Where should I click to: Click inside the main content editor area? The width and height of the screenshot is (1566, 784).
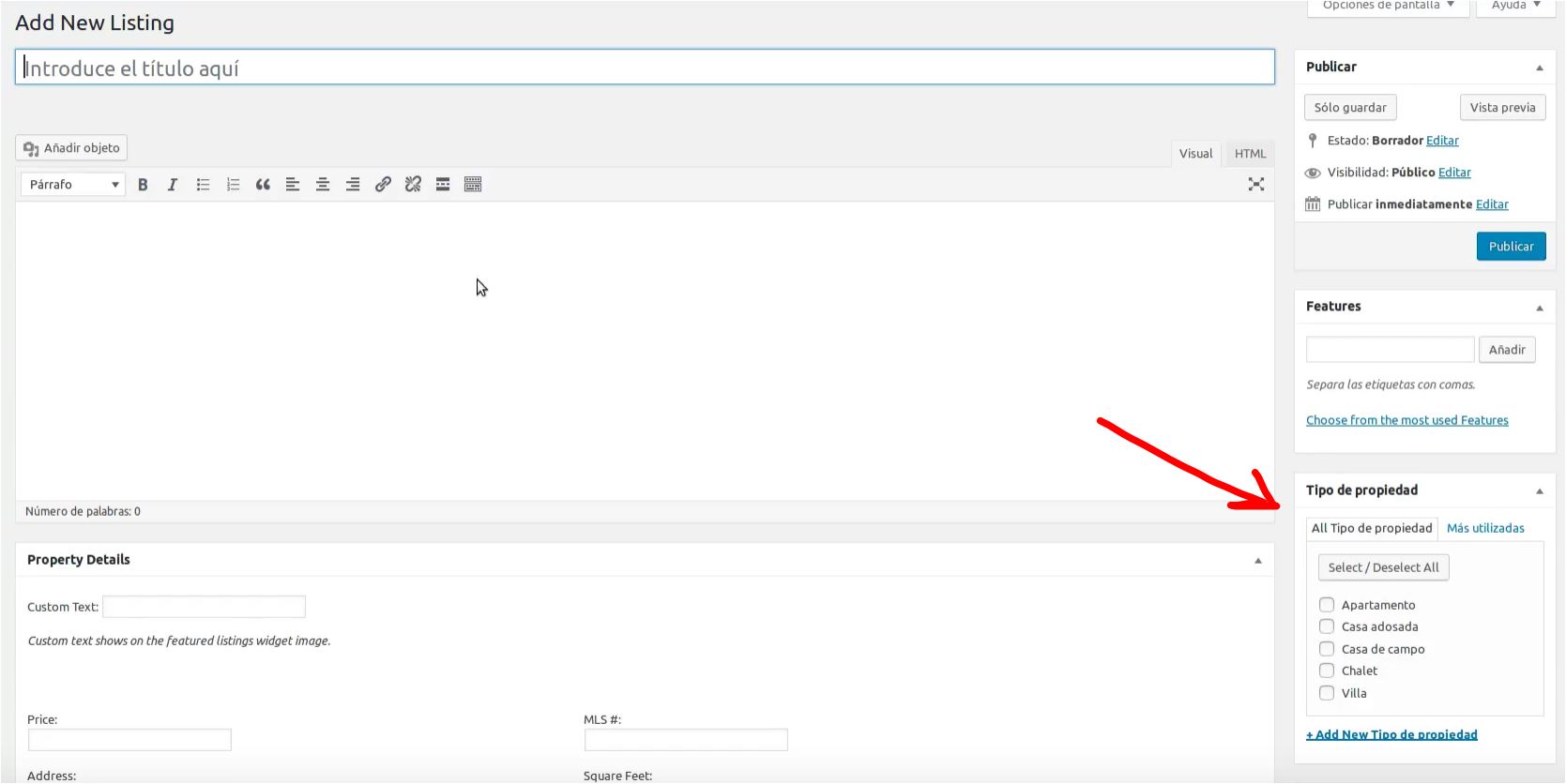(x=645, y=351)
